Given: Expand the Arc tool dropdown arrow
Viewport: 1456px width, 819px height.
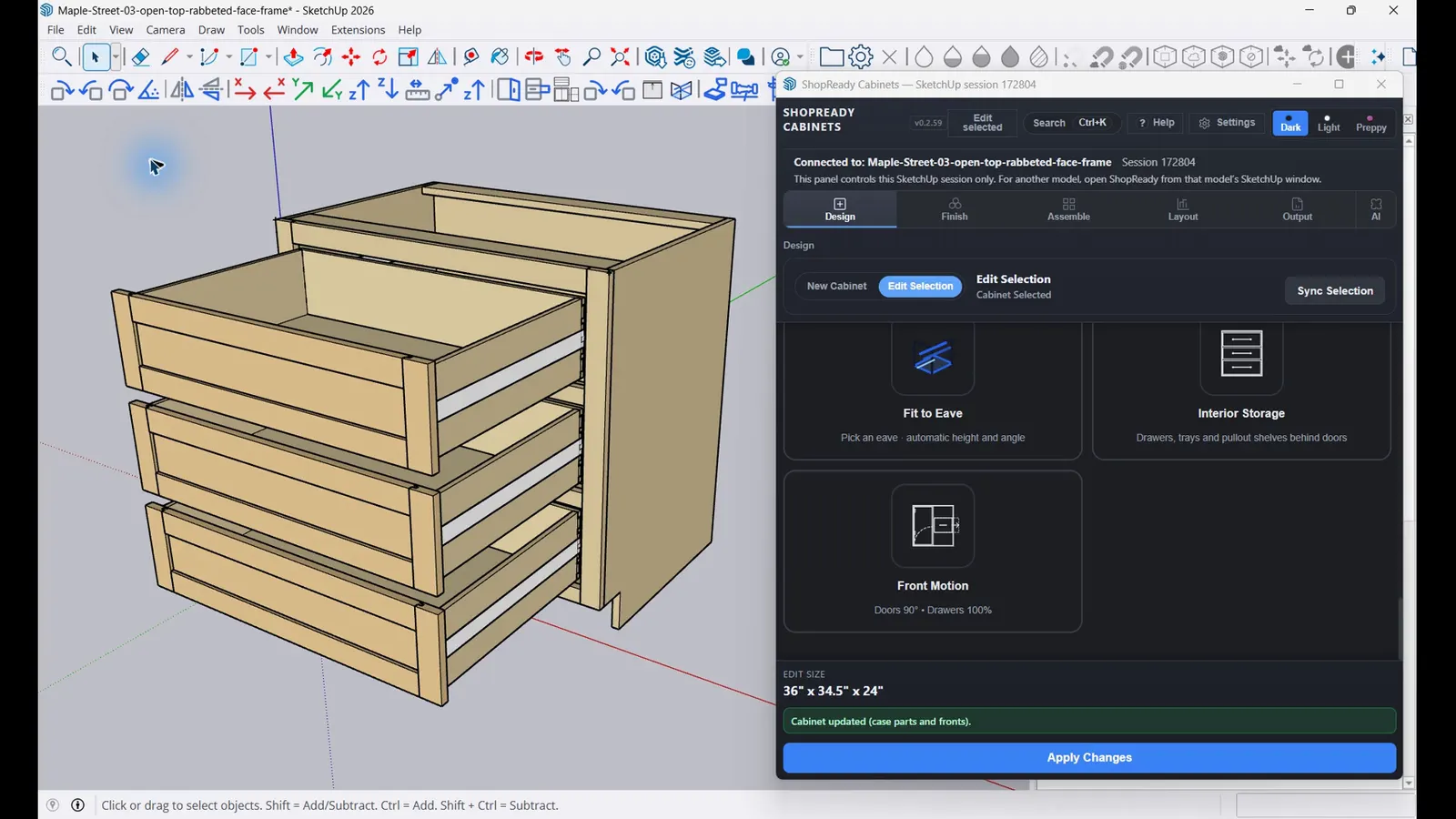Looking at the screenshot, I should (228, 57).
